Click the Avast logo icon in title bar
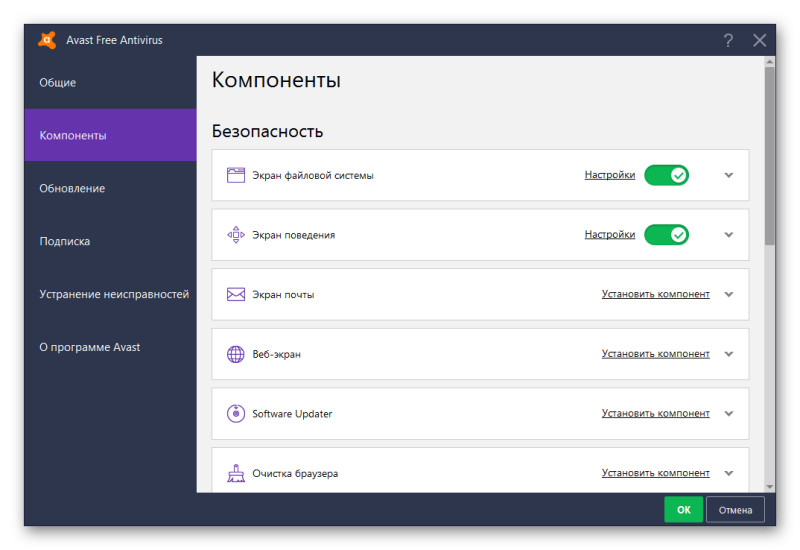 pyautogui.click(x=47, y=40)
